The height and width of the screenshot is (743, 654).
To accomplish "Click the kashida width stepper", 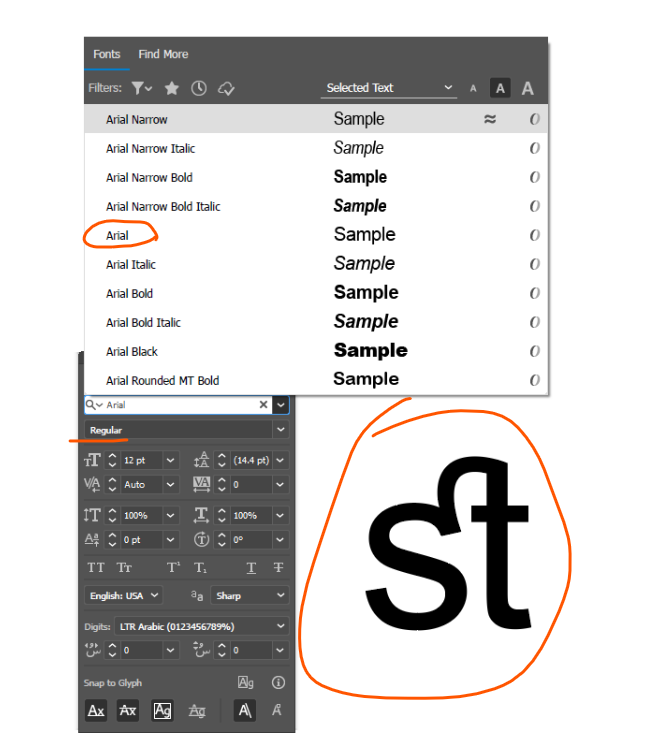I will click(112, 650).
